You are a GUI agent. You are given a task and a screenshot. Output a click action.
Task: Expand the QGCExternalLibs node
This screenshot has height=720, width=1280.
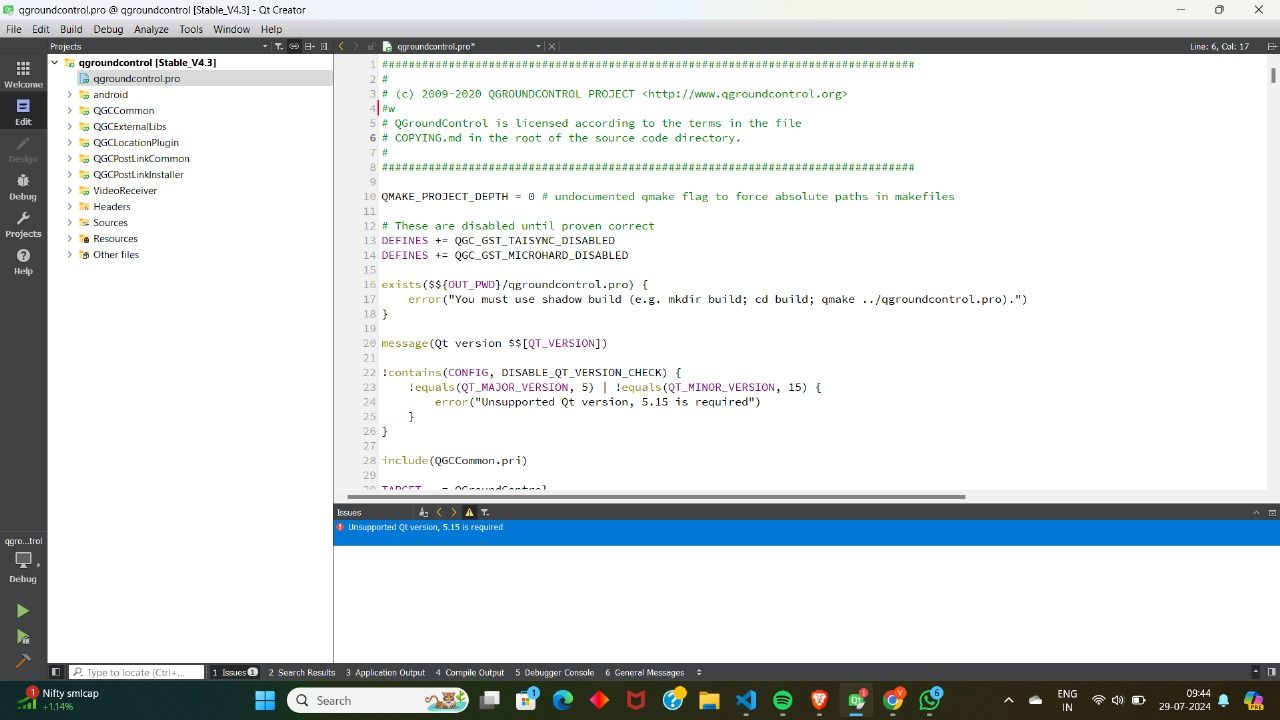70,126
